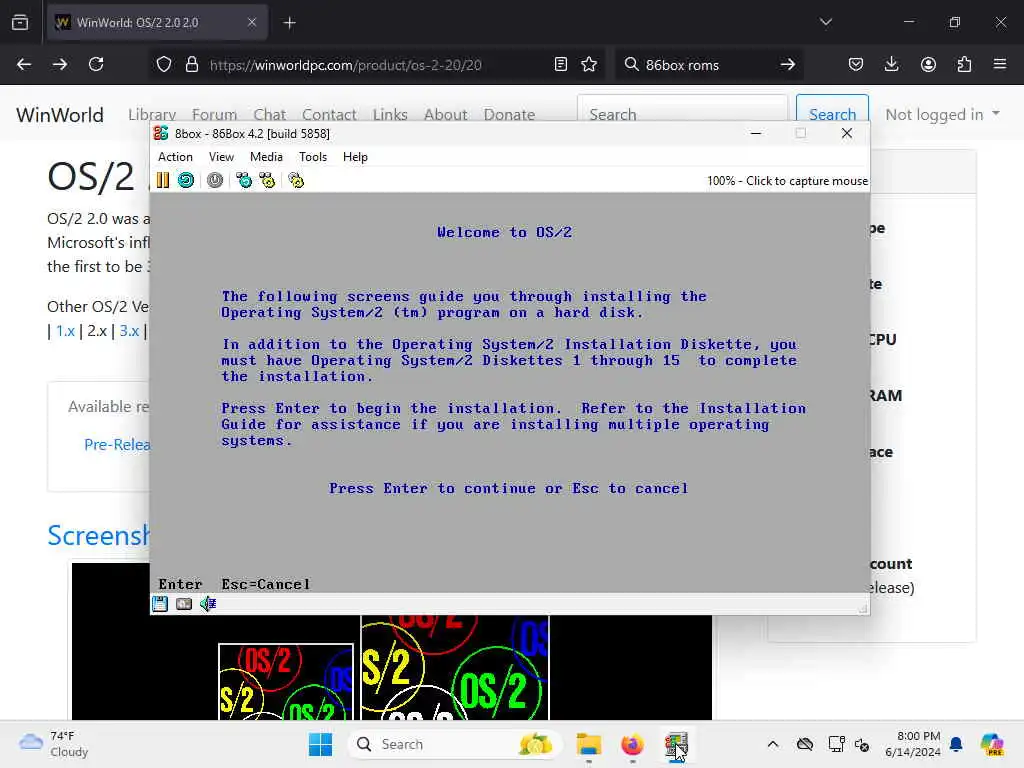Switch to Firefox from taskbar

[632, 744]
